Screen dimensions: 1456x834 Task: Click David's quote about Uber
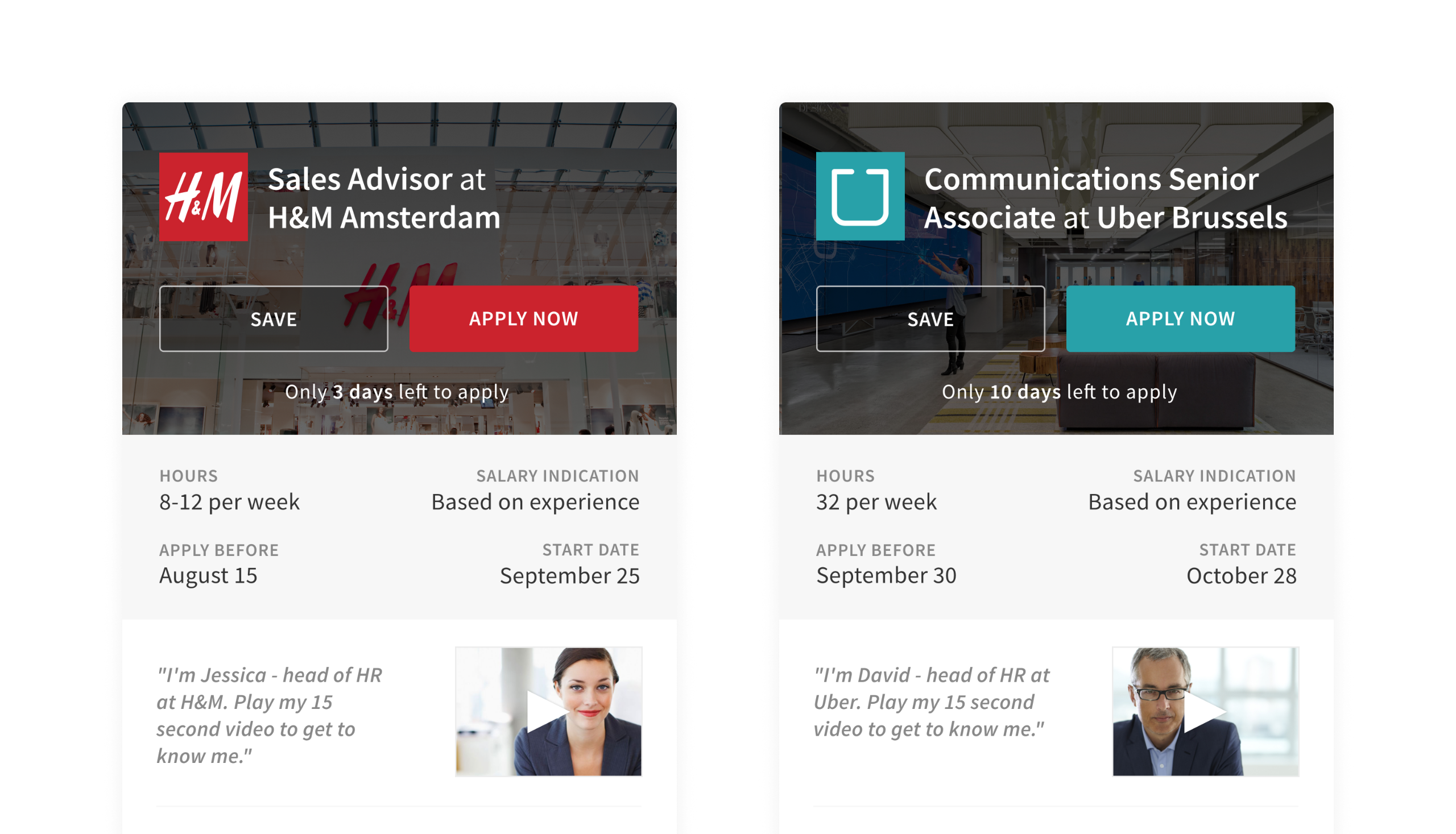(931, 702)
